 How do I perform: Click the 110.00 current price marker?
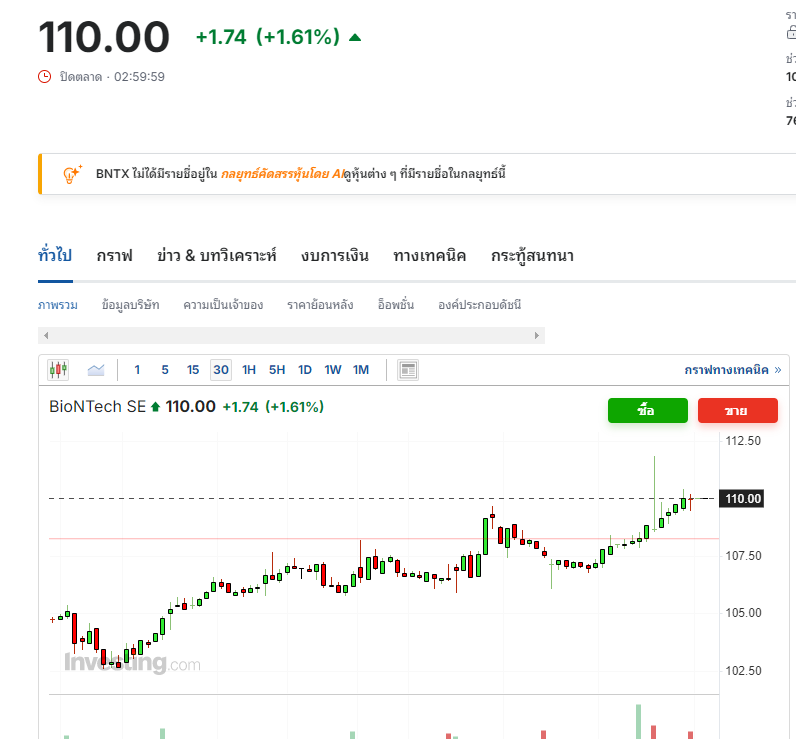pos(742,498)
